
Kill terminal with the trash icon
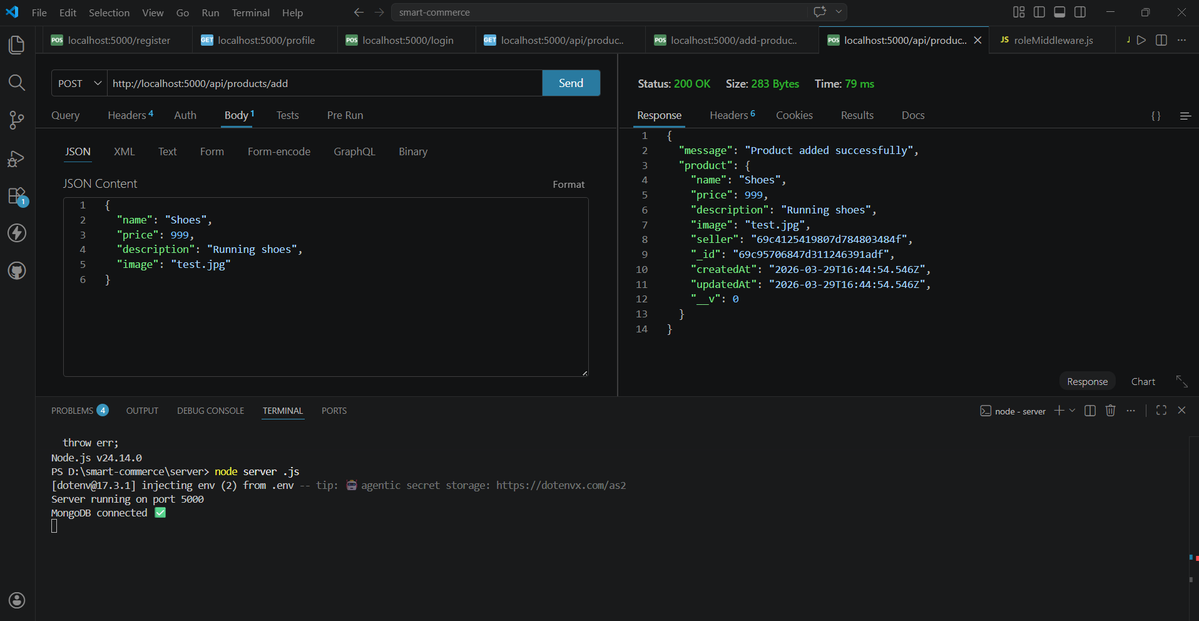pos(1111,411)
